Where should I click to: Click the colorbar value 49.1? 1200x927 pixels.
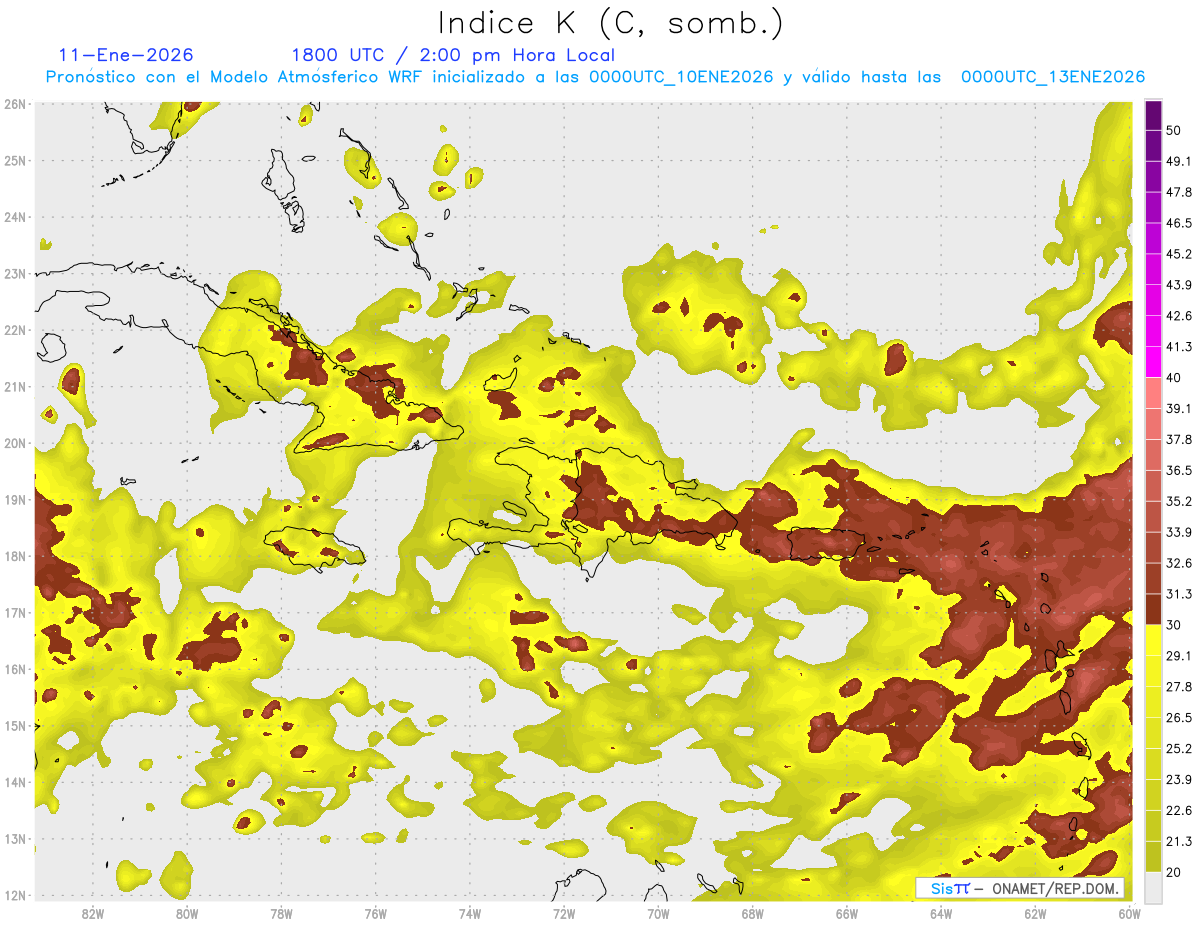coord(1179,161)
